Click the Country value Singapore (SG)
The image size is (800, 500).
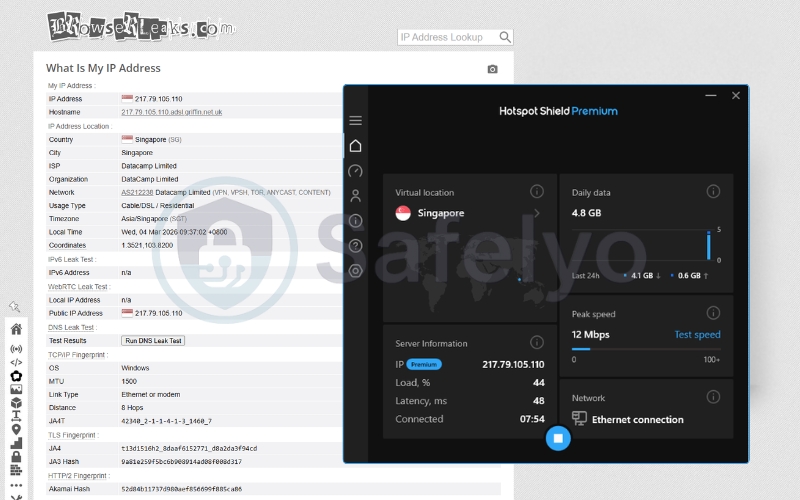[x=158, y=140]
